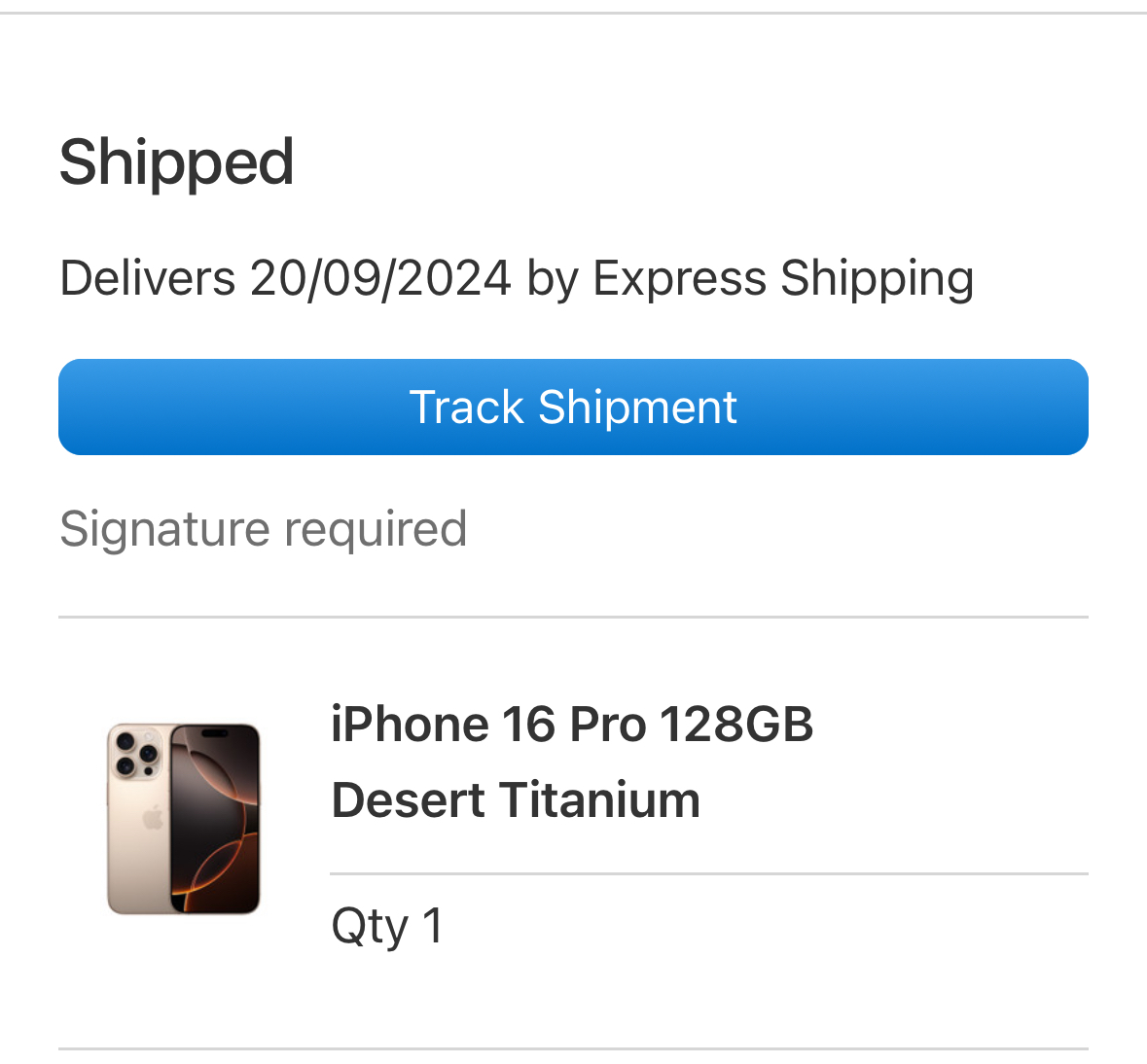Click the iPhone front display in the image
The image size is (1147, 1064).
[216, 818]
